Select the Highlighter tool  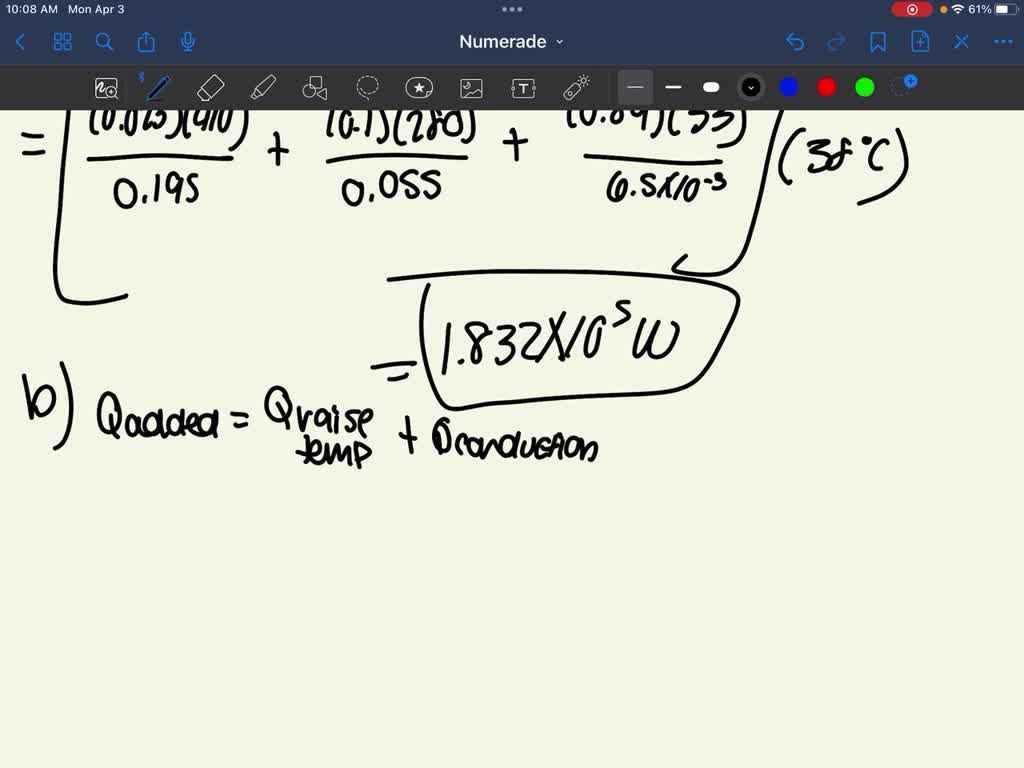point(263,88)
